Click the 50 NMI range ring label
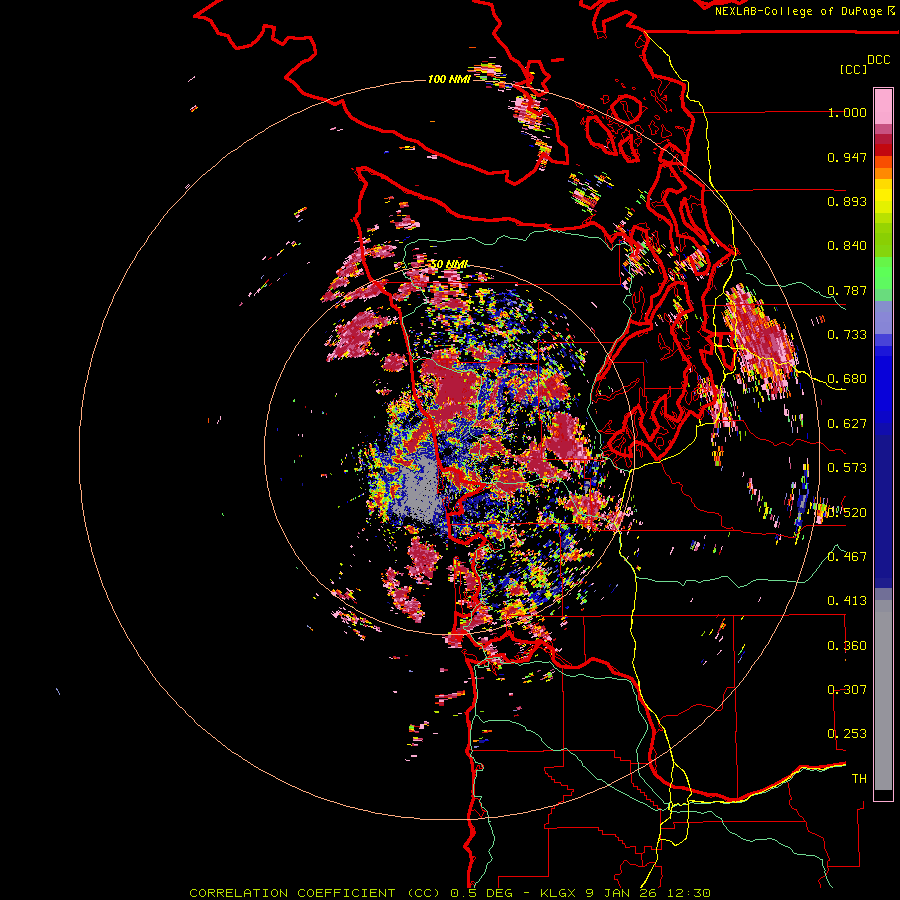900x900 pixels. coord(449,265)
